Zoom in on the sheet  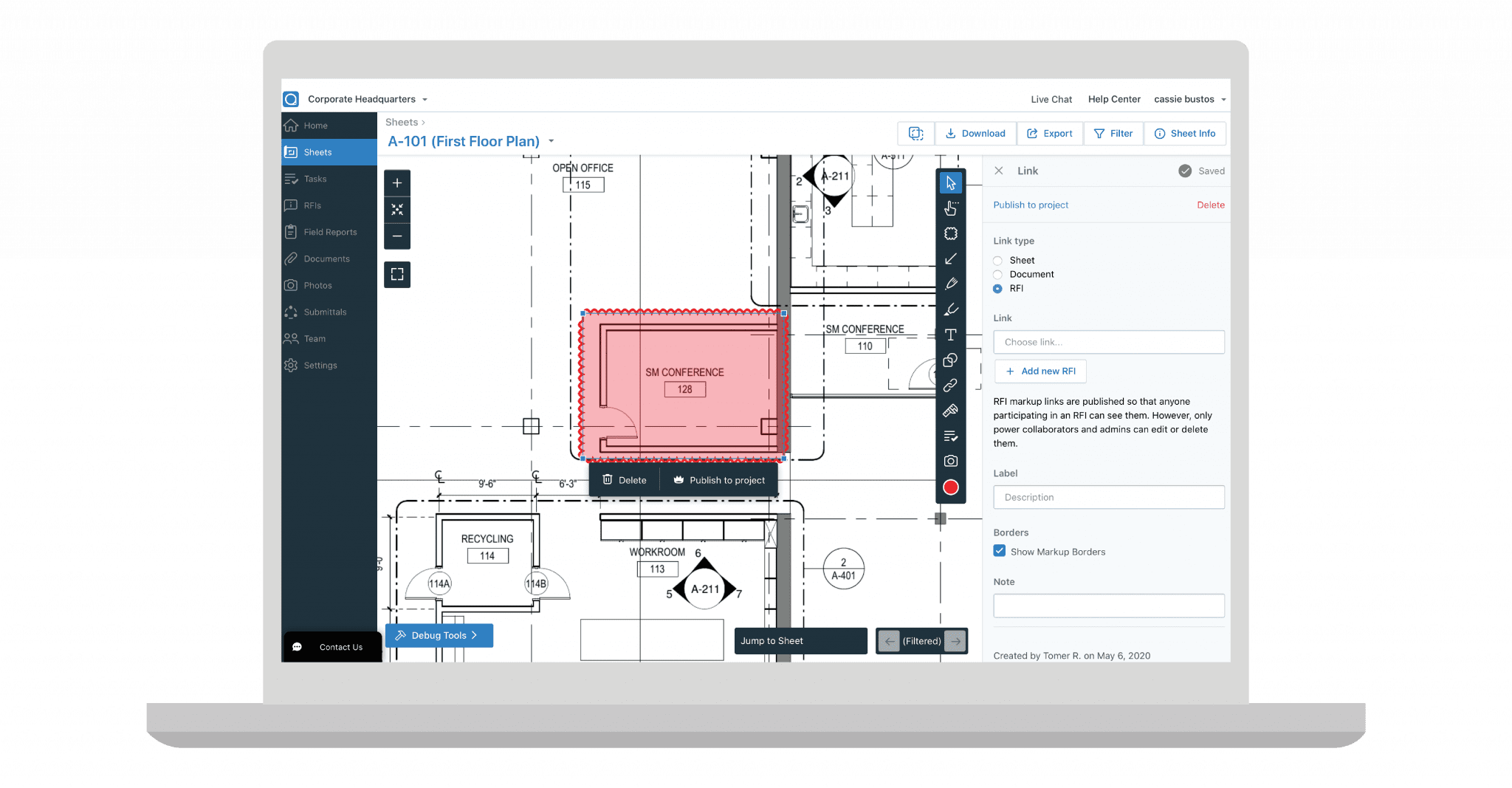(397, 183)
